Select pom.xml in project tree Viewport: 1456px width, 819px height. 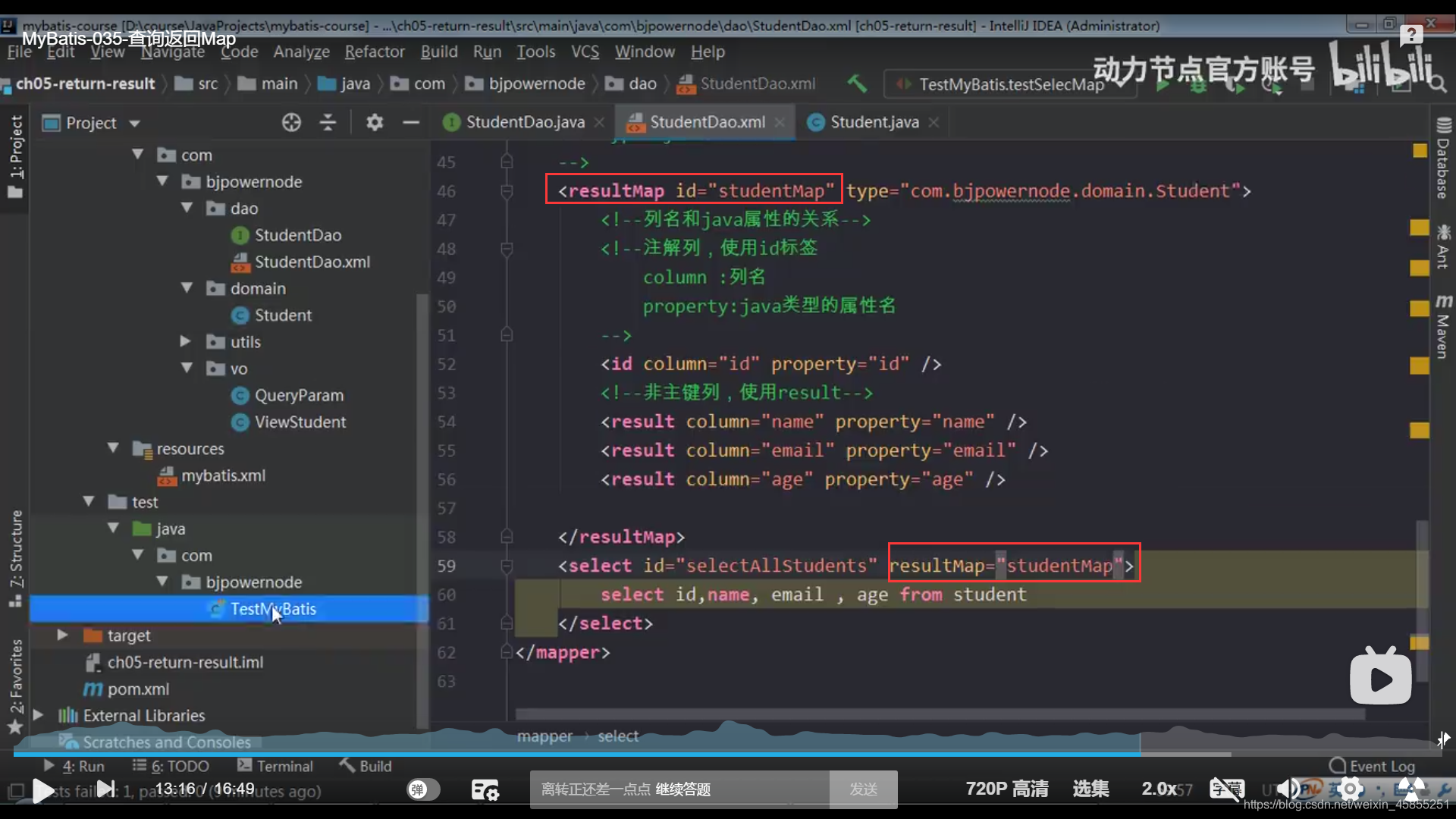tap(126, 689)
